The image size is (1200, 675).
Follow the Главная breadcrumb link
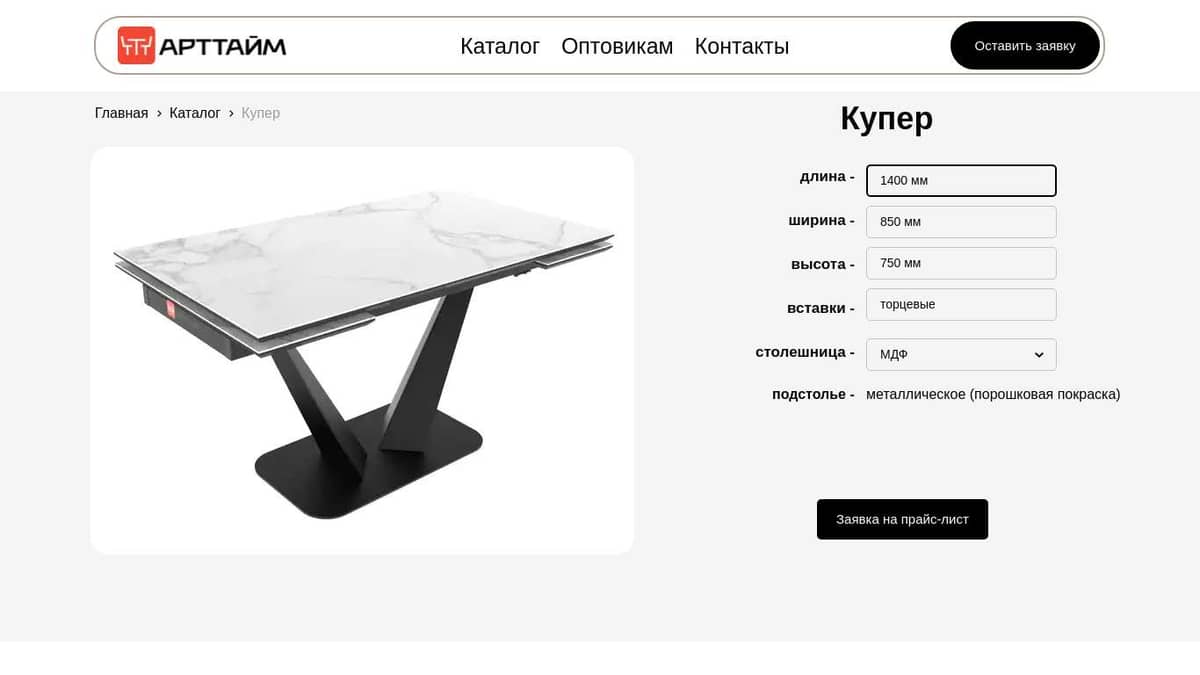(121, 113)
